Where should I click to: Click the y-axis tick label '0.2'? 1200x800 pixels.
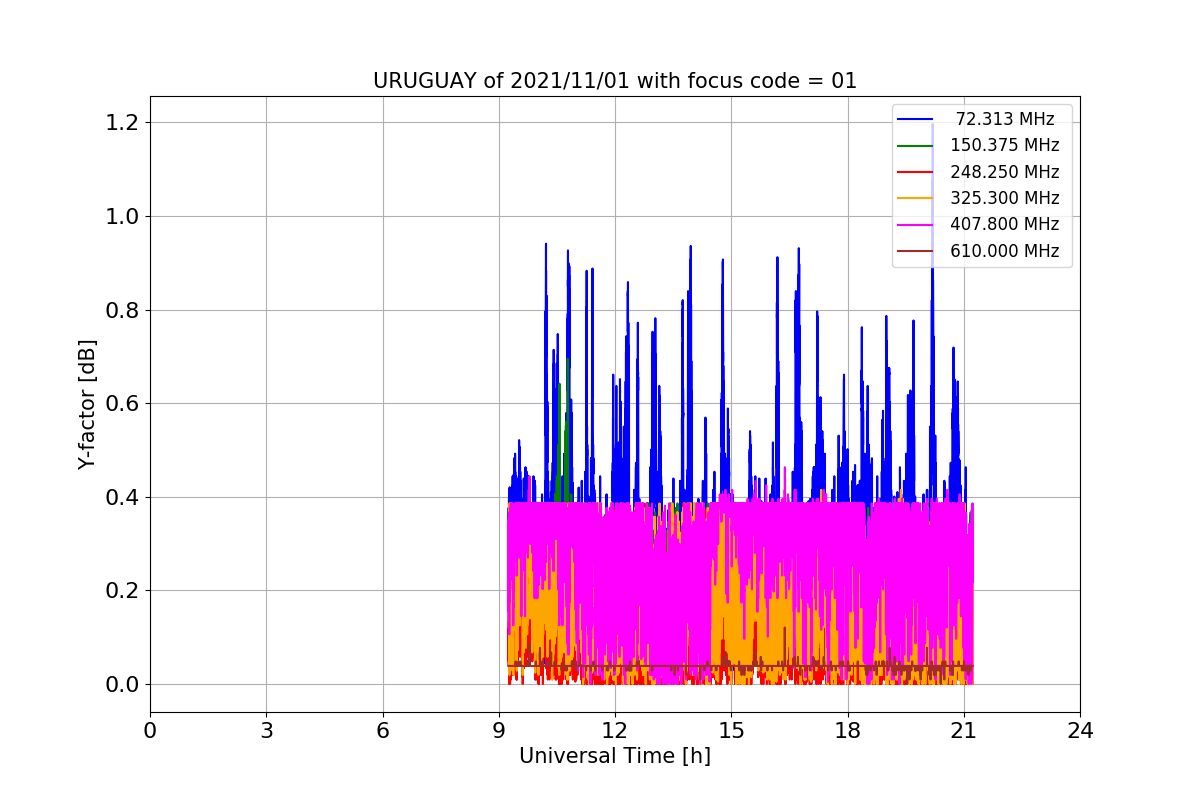pos(121,591)
